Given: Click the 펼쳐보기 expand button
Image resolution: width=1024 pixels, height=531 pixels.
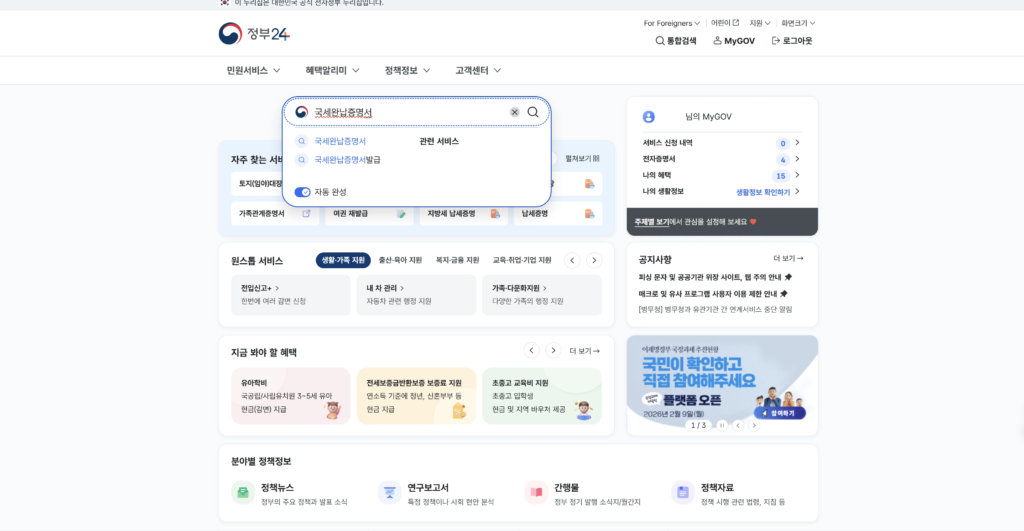Looking at the screenshot, I should point(583,158).
